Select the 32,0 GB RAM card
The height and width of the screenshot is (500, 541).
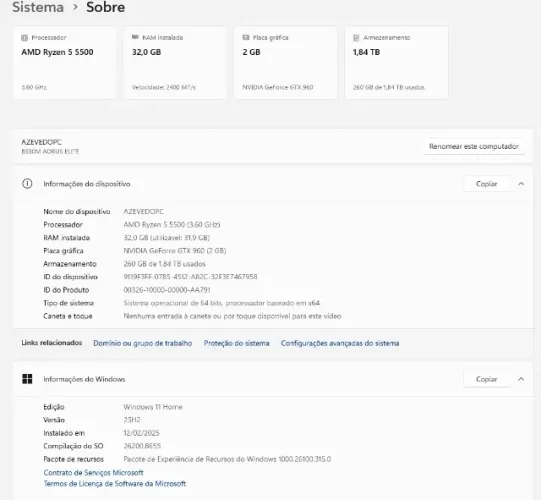click(x=175, y=63)
